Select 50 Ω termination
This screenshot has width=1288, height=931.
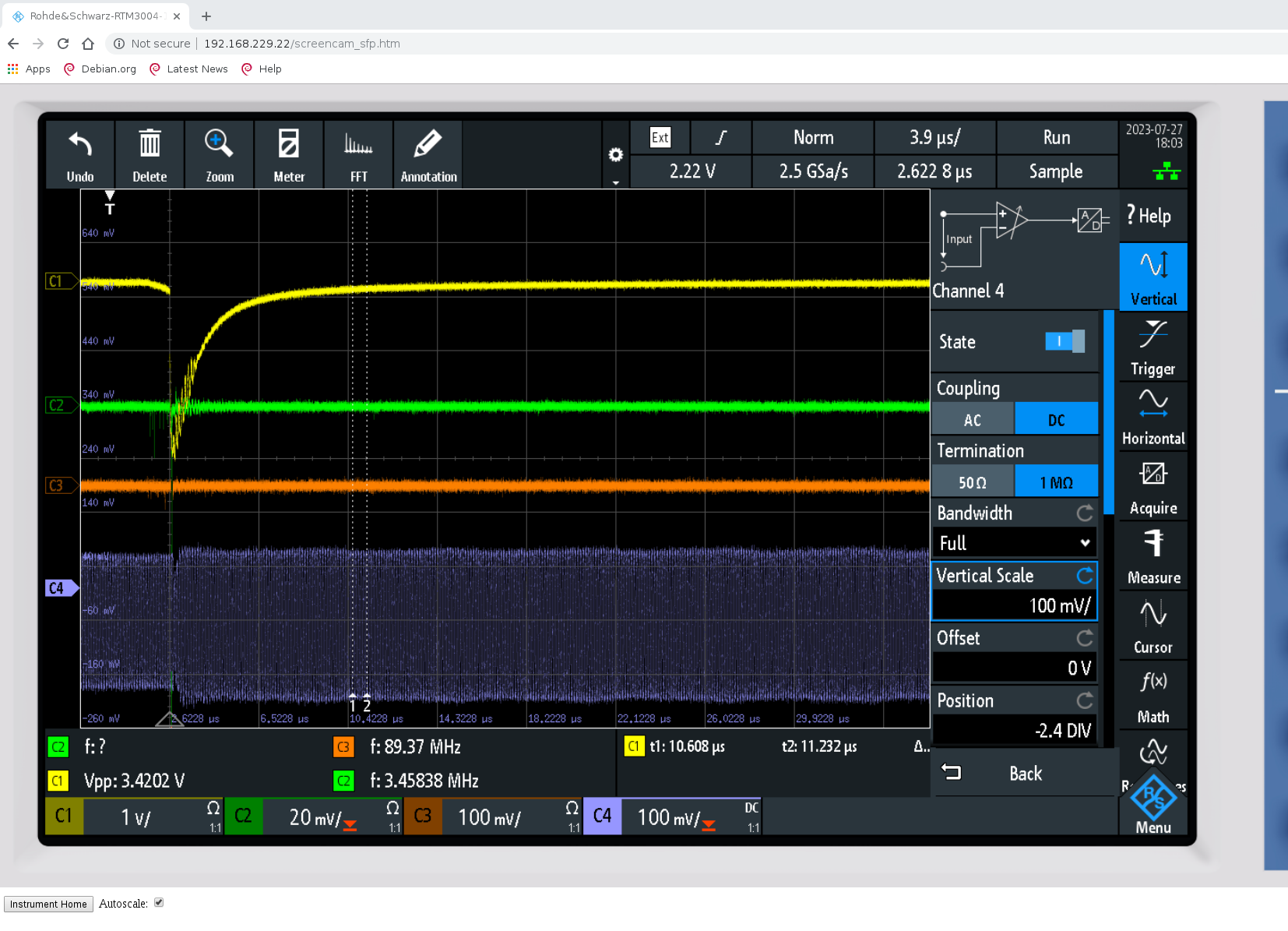[973, 482]
